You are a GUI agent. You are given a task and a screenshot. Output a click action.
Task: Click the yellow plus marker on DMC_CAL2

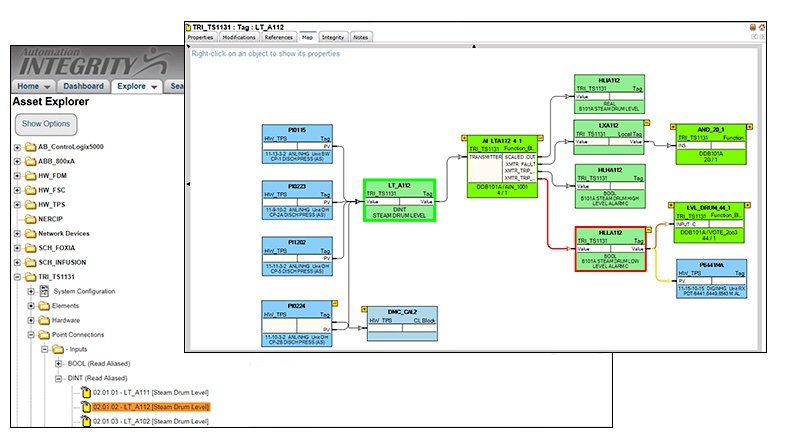[x=364, y=309]
